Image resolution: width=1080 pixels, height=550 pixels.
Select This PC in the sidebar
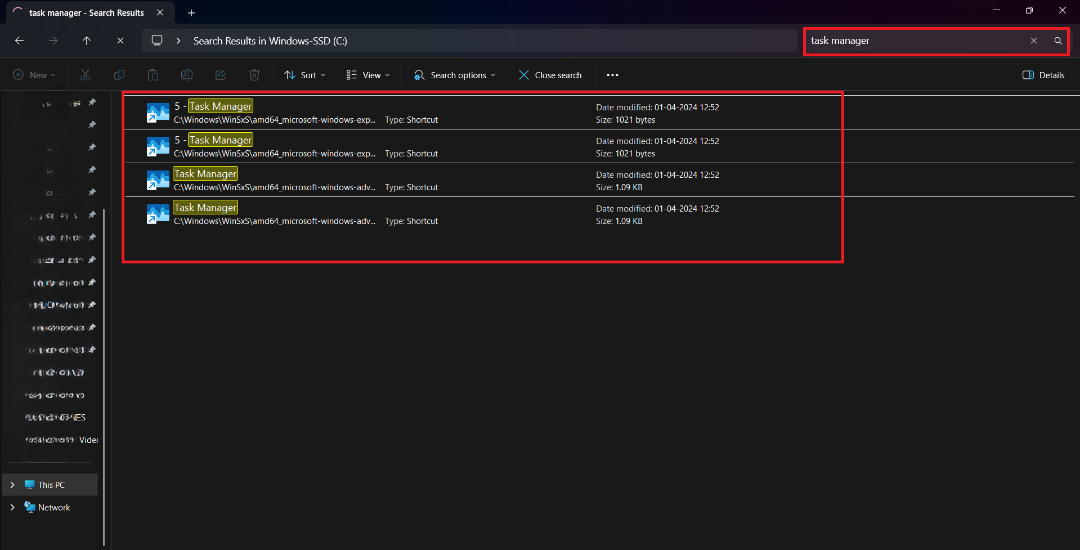(x=50, y=485)
